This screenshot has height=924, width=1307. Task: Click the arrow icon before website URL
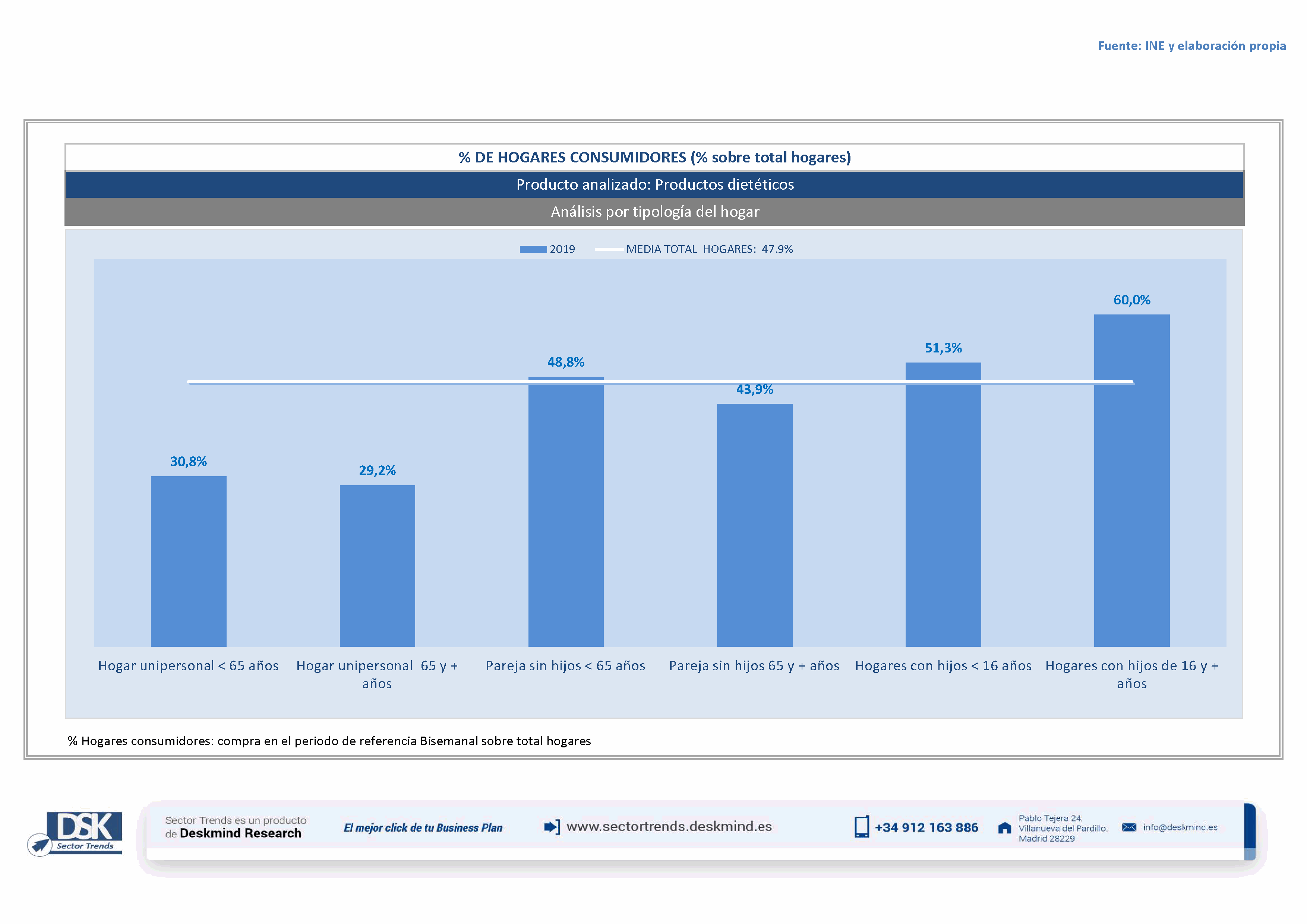tap(551, 827)
